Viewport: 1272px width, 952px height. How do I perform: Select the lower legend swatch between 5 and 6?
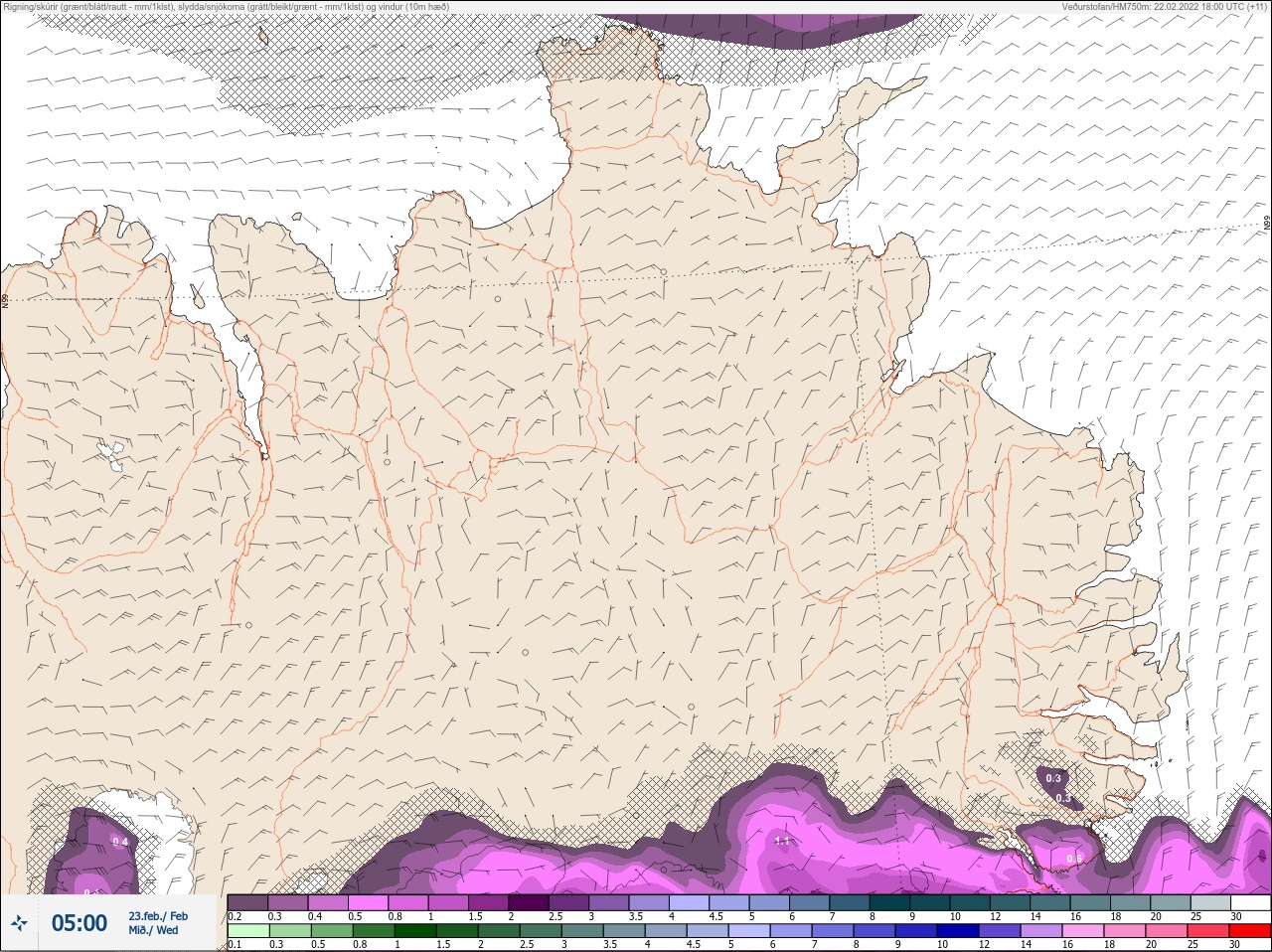click(x=749, y=931)
